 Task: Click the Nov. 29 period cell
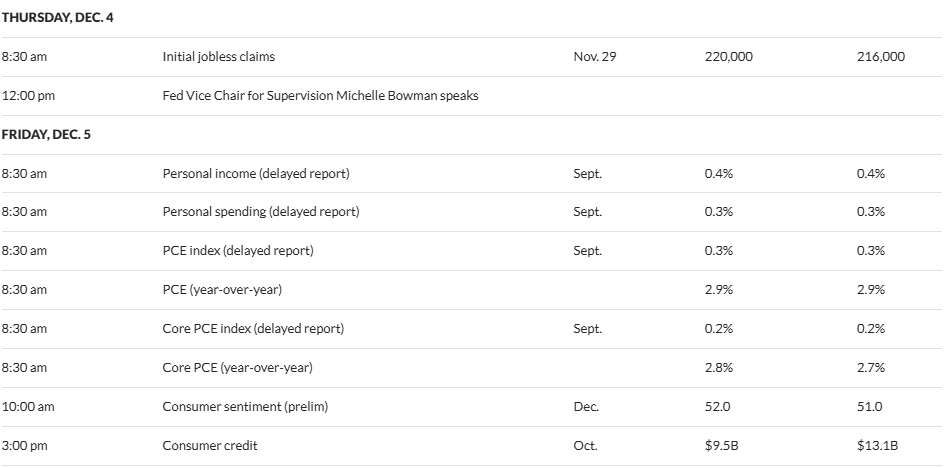[x=594, y=57]
